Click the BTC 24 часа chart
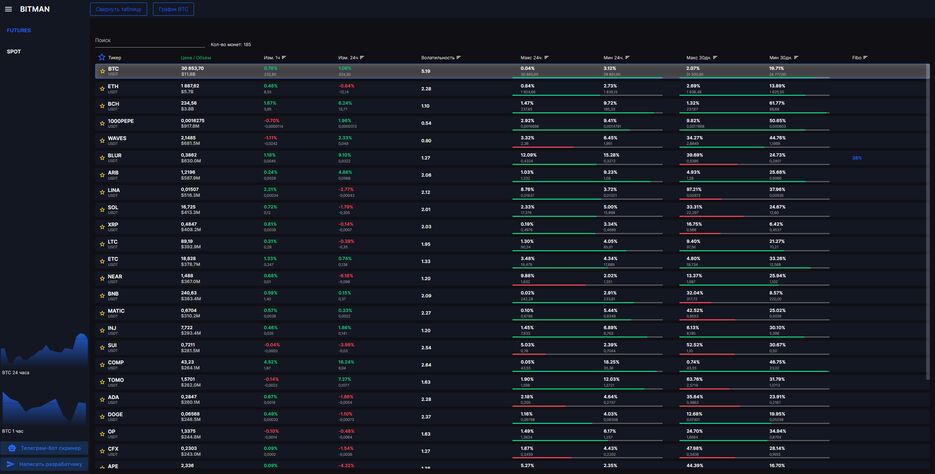 [x=44, y=349]
